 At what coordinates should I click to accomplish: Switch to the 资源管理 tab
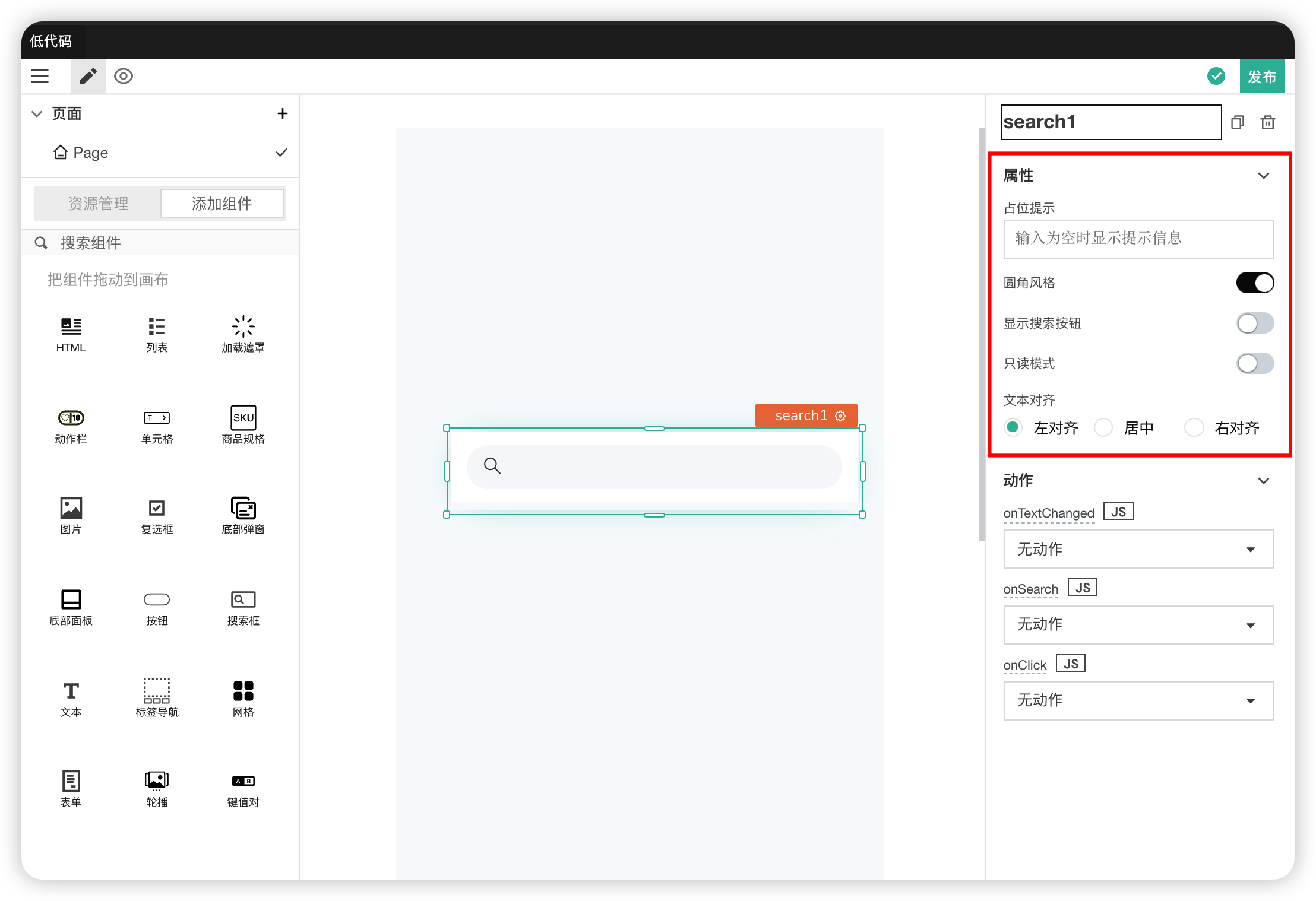point(98,204)
